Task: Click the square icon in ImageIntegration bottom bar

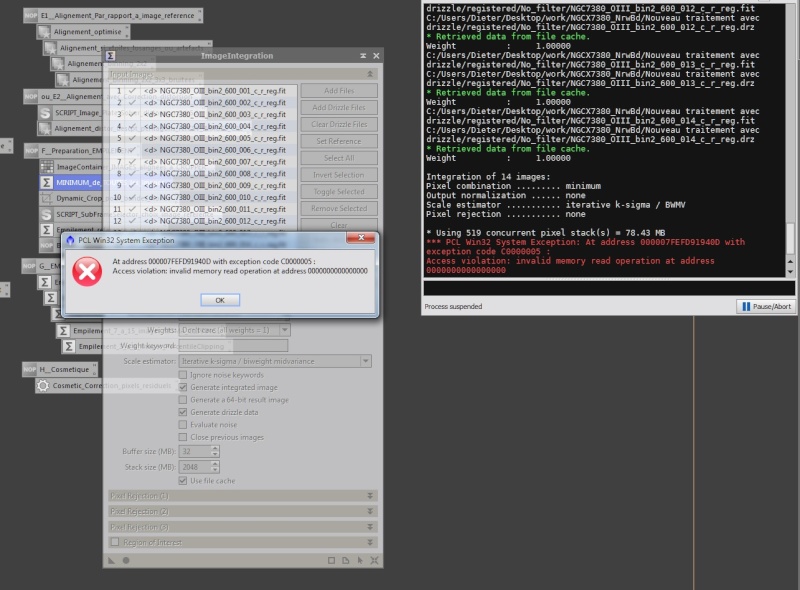Action: click(332, 560)
